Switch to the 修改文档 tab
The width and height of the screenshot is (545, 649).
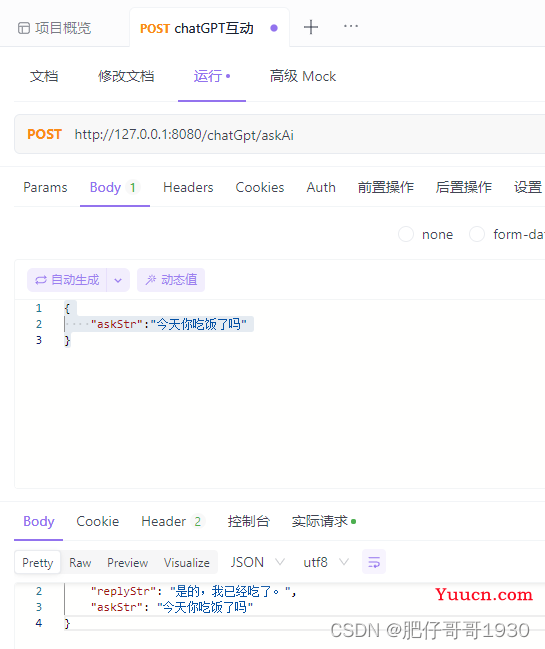[x=126, y=76]
